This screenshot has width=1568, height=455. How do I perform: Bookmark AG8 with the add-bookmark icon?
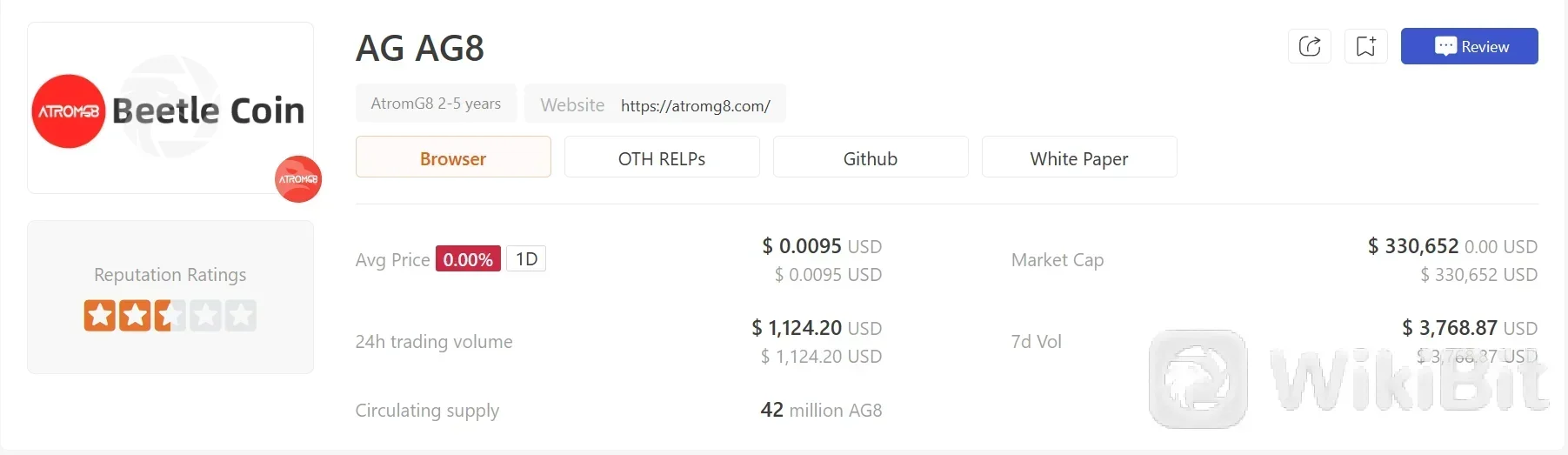point(1365,46)
